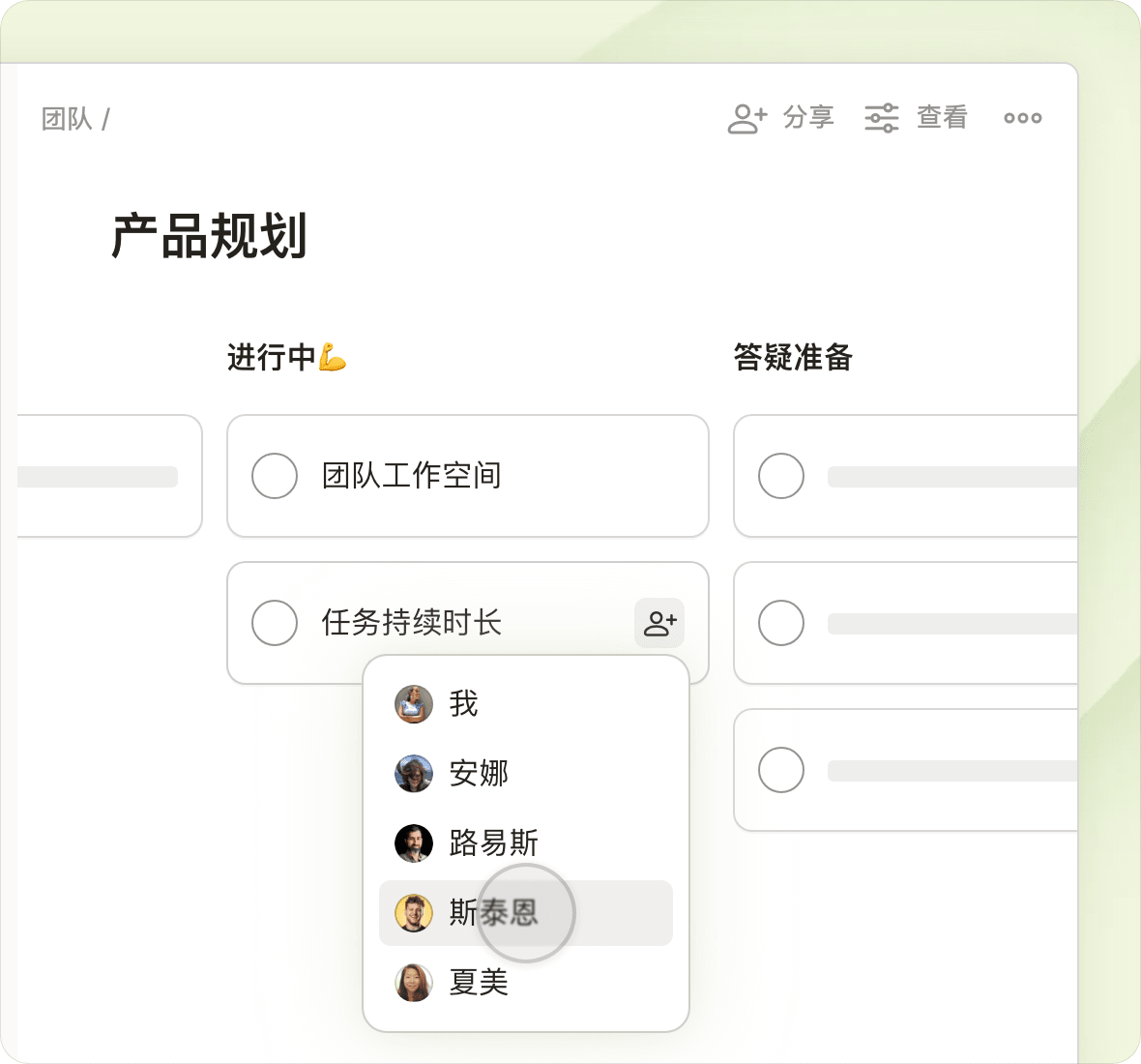Check off the 任务持续时长 task
Viewport: 1141px width, 1064px height.
click(x=275, y=623)
